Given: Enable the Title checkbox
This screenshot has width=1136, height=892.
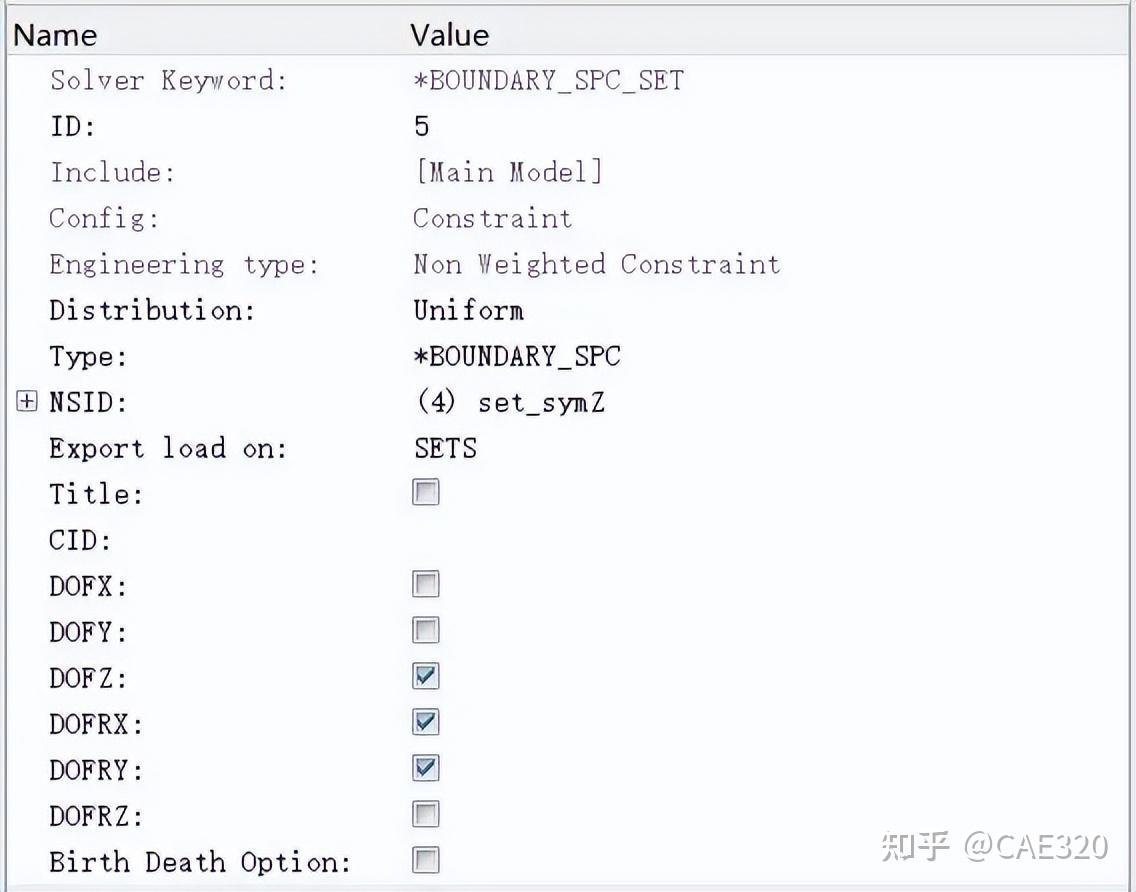Looking at the screenshot, I should coord(424,492).
